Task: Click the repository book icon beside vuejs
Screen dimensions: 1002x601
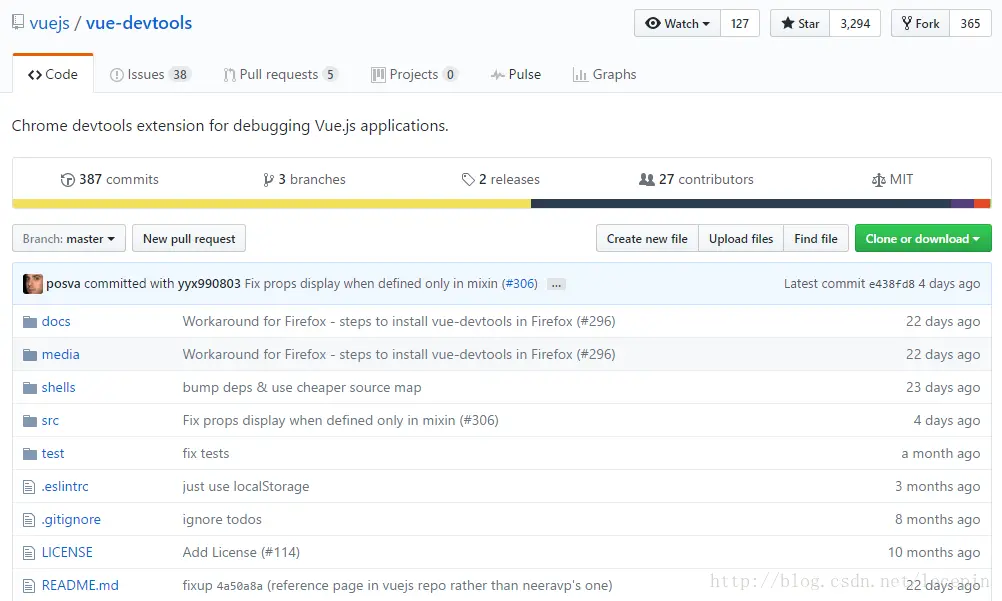Action: tap(18, 22)
